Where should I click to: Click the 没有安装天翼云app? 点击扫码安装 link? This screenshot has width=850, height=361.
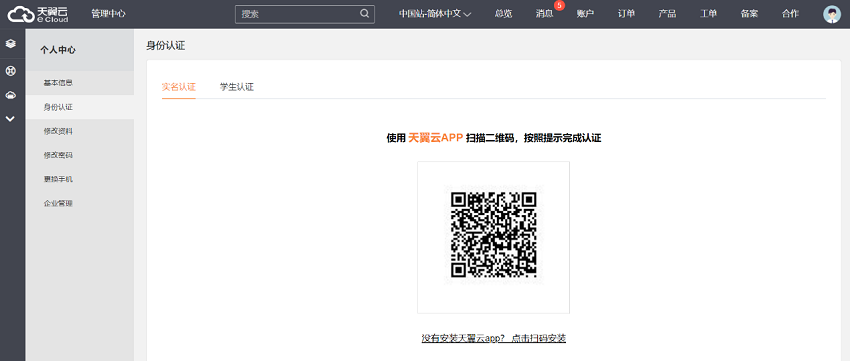(x=494, y=338)
